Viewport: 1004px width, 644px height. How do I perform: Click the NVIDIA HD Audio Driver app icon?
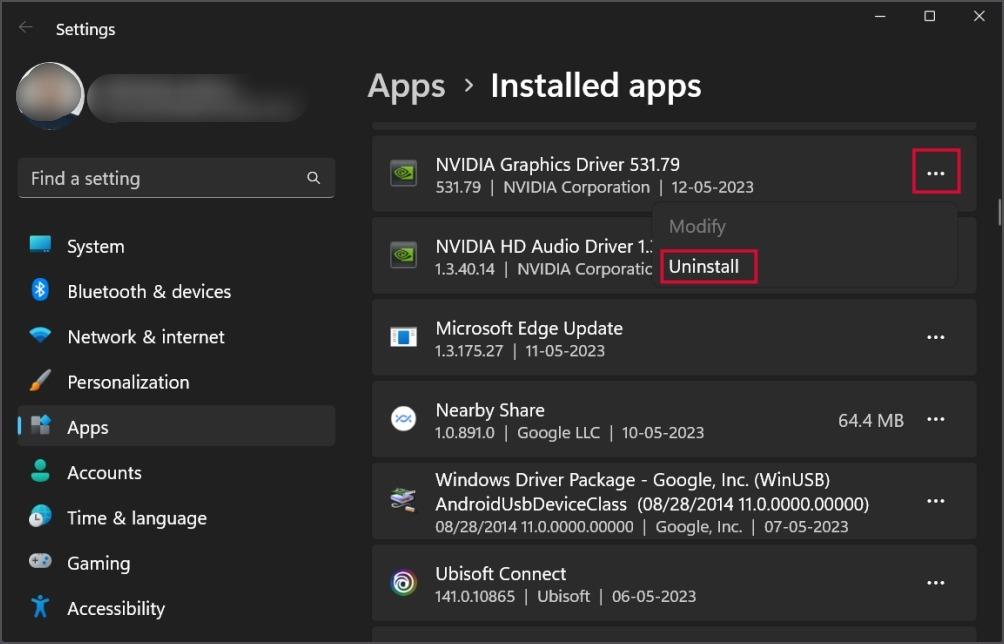[403, 255]
